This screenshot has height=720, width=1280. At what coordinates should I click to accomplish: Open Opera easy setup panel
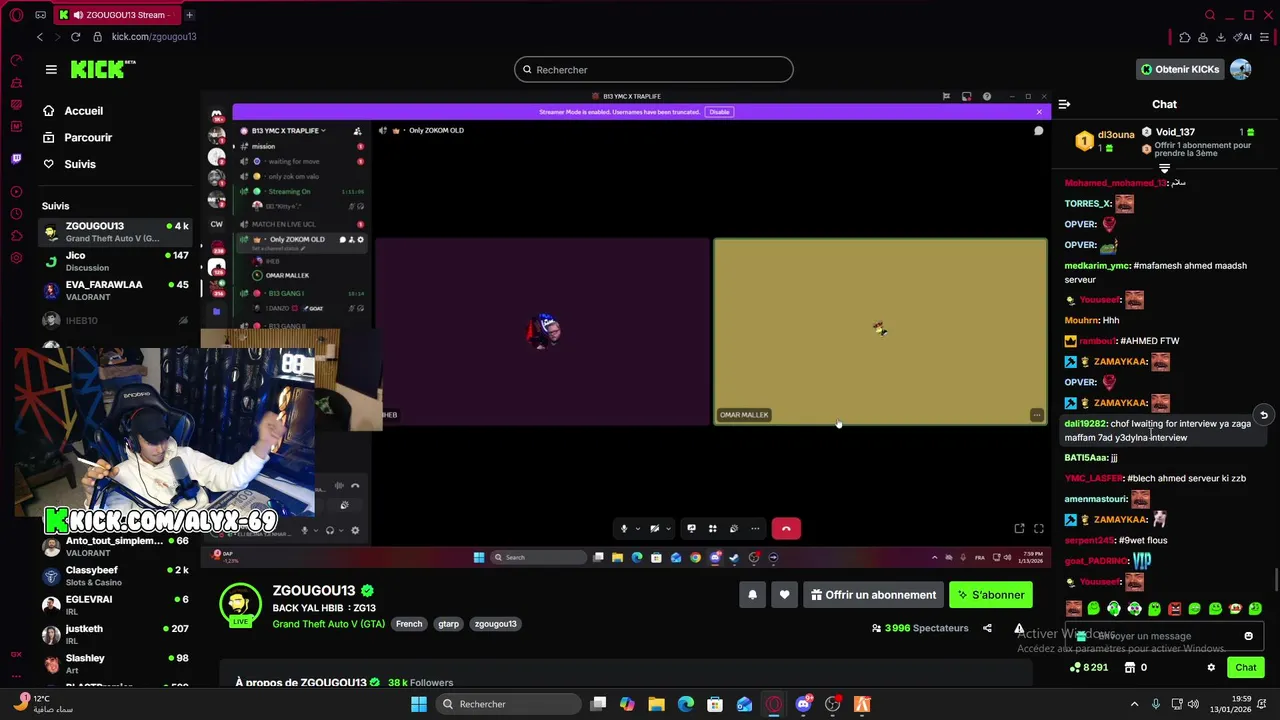(1265, 37)
